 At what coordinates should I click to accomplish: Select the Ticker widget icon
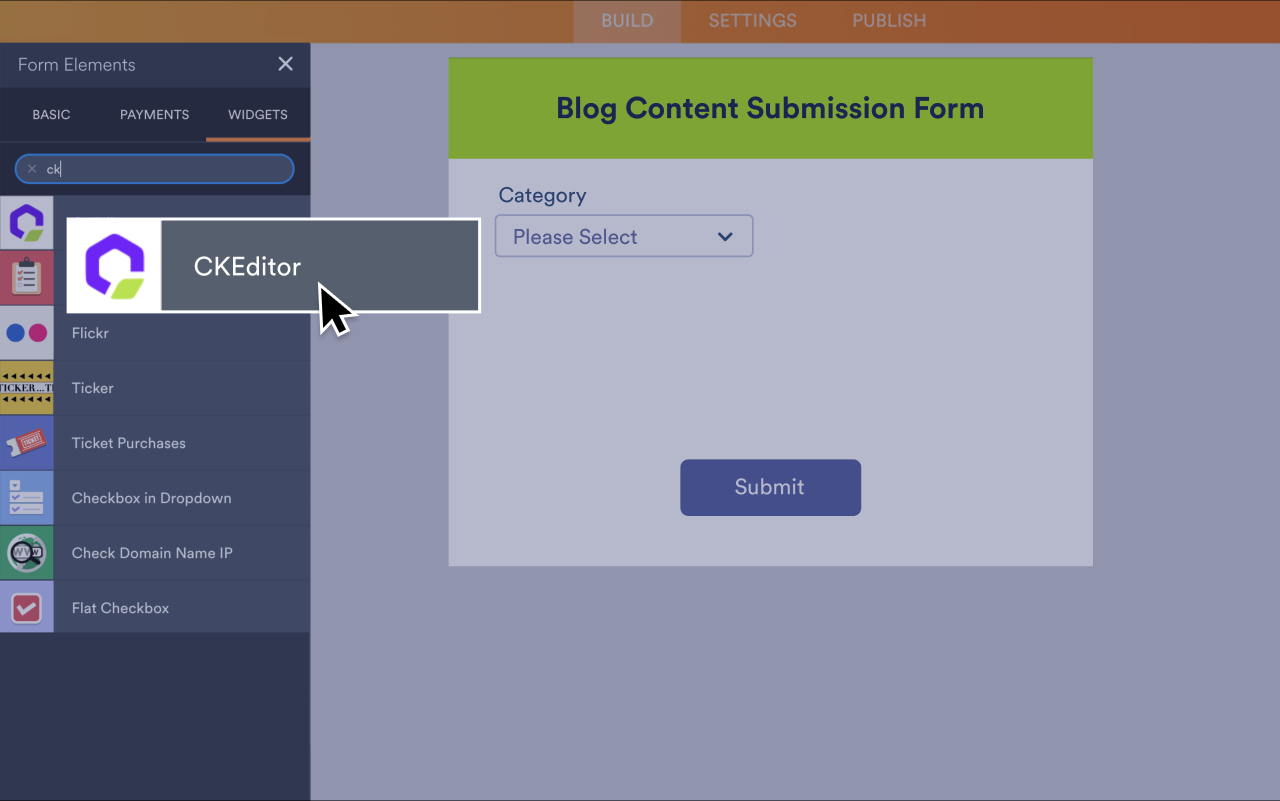tap(27, 387)
